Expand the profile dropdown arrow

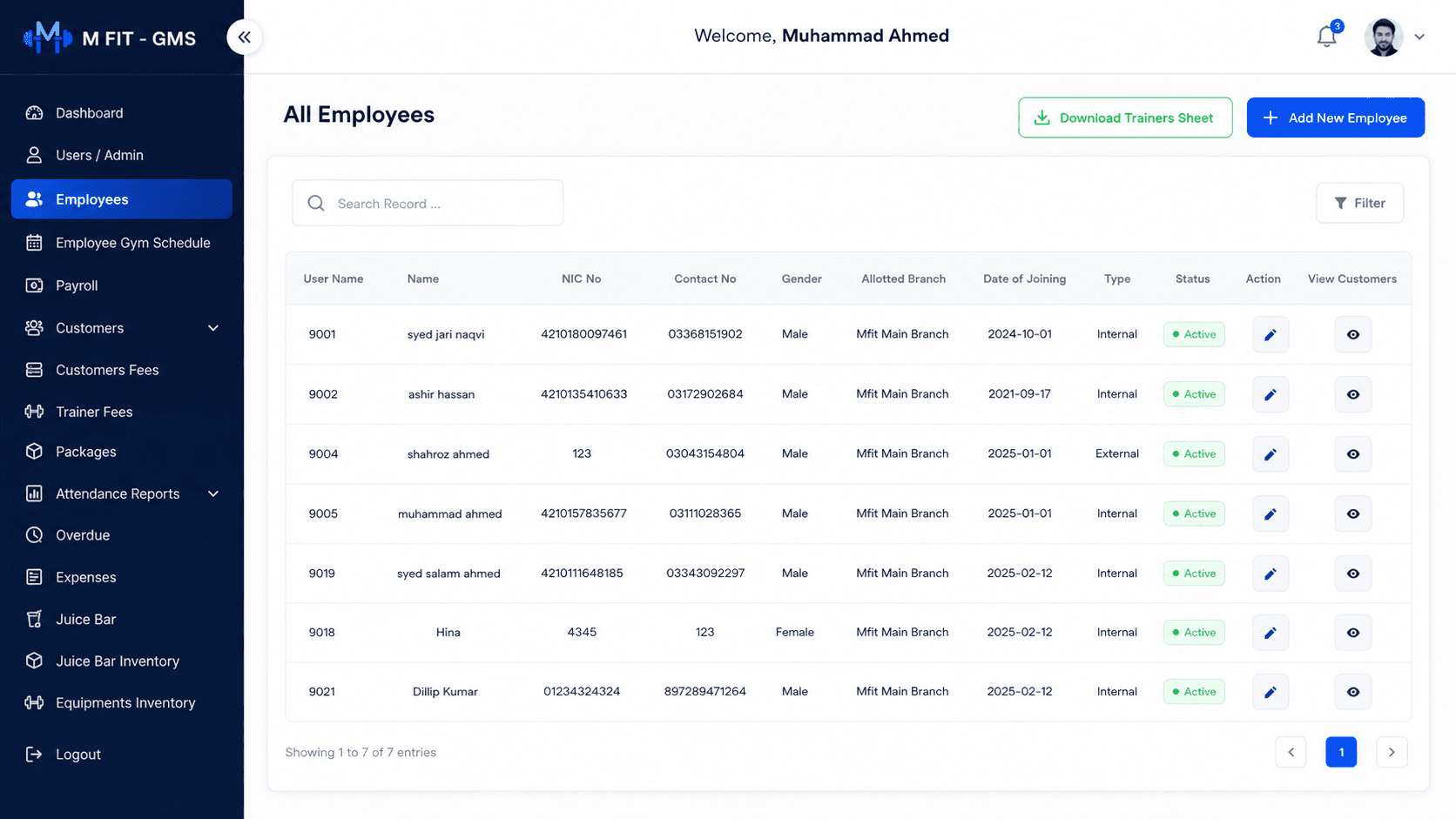[x=1419, y=37]
